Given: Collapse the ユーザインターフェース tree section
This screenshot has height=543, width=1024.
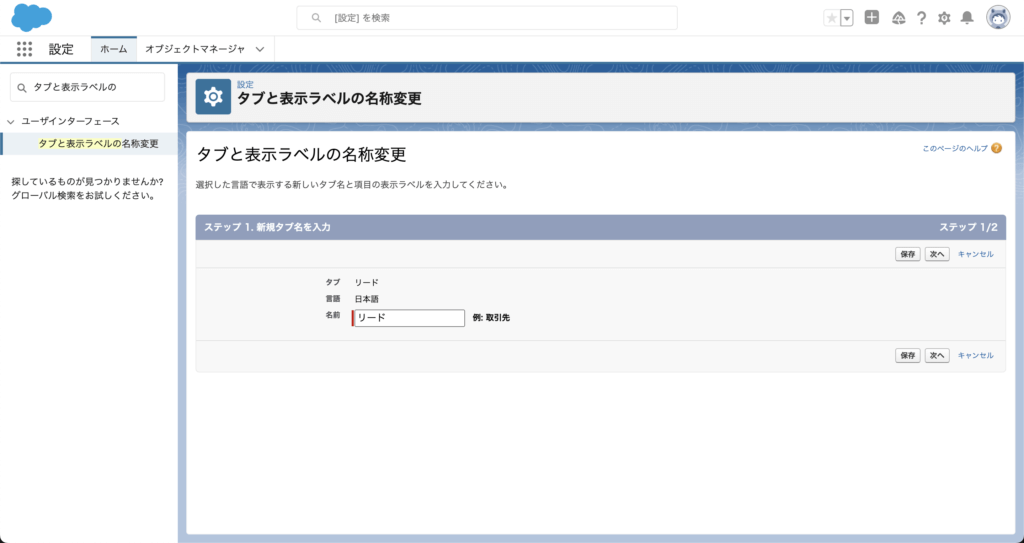Looking at the screenshot, I should click(10, 122).
